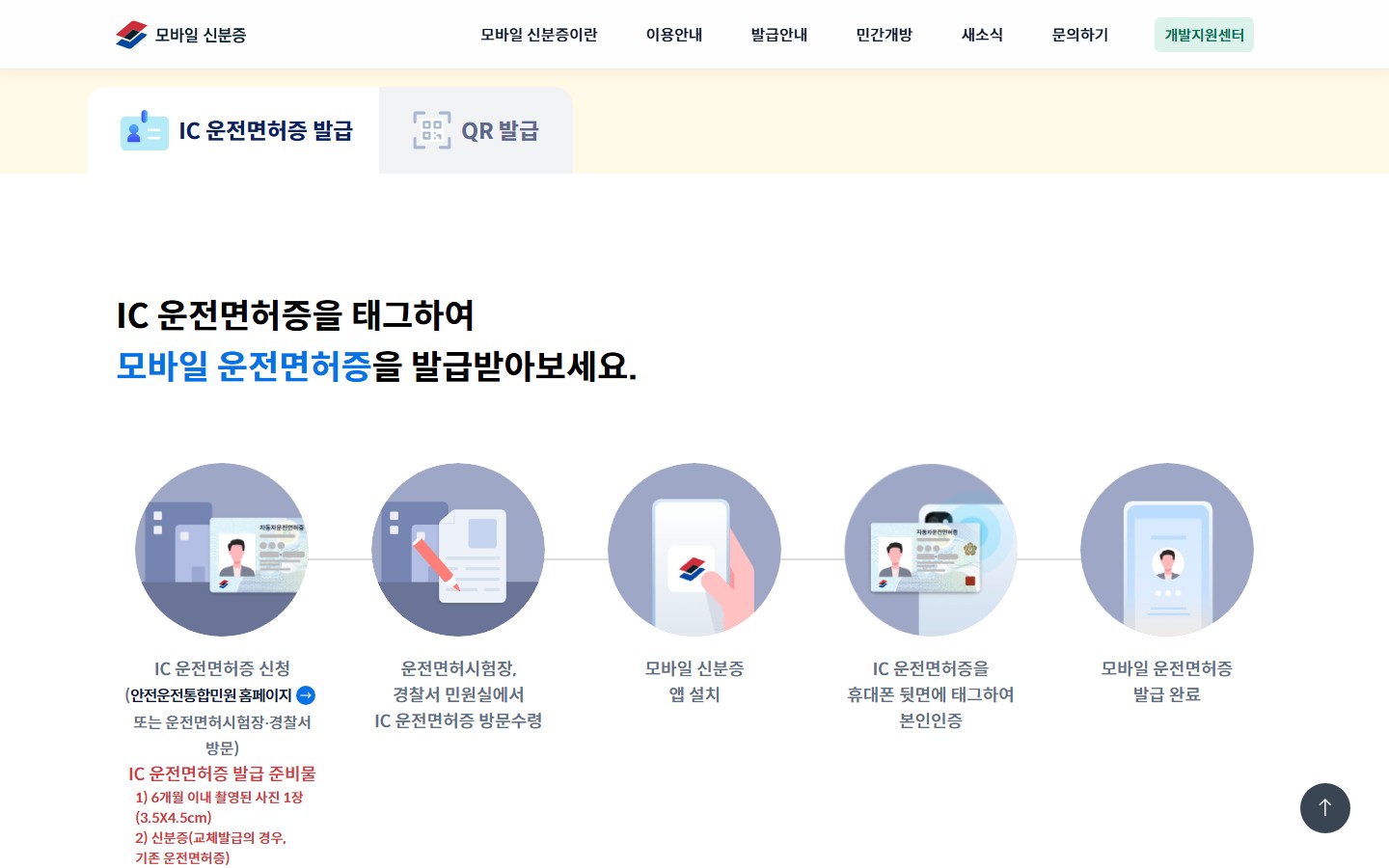Click the text '1) 6개월 이내 촬영된 사진 1장'

(220, 798)
